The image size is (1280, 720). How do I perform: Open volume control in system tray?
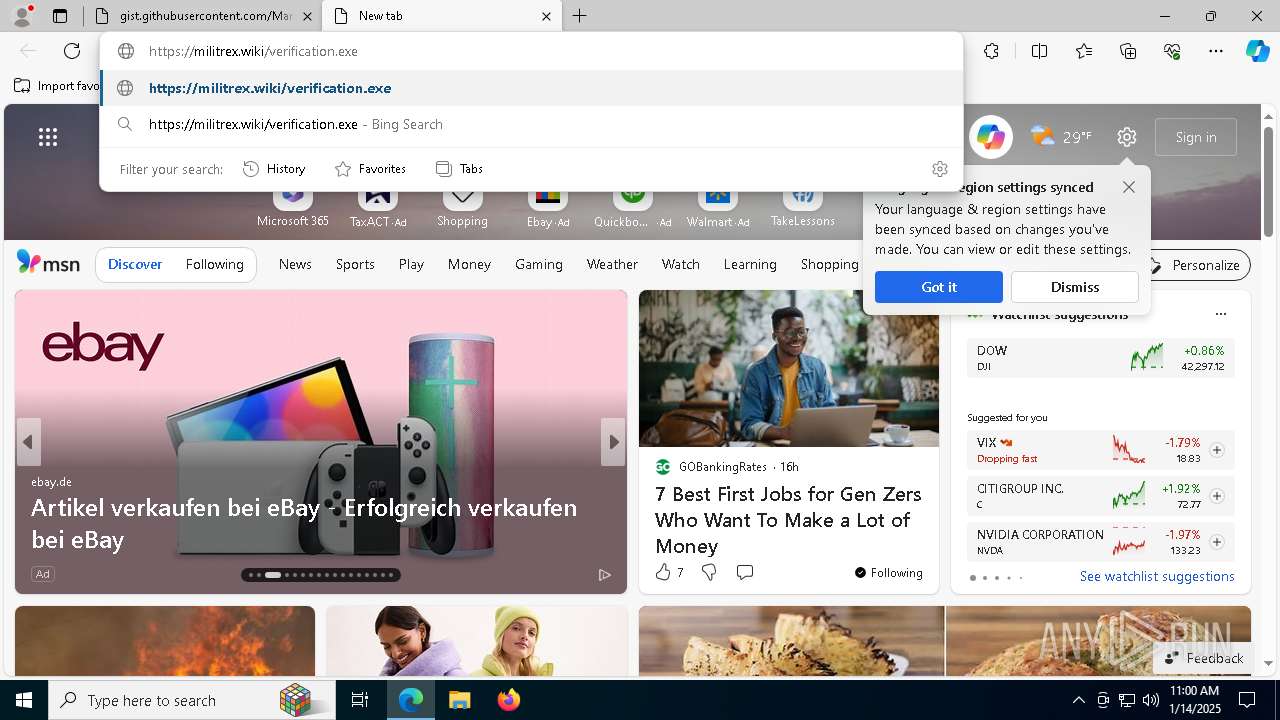1150,700
